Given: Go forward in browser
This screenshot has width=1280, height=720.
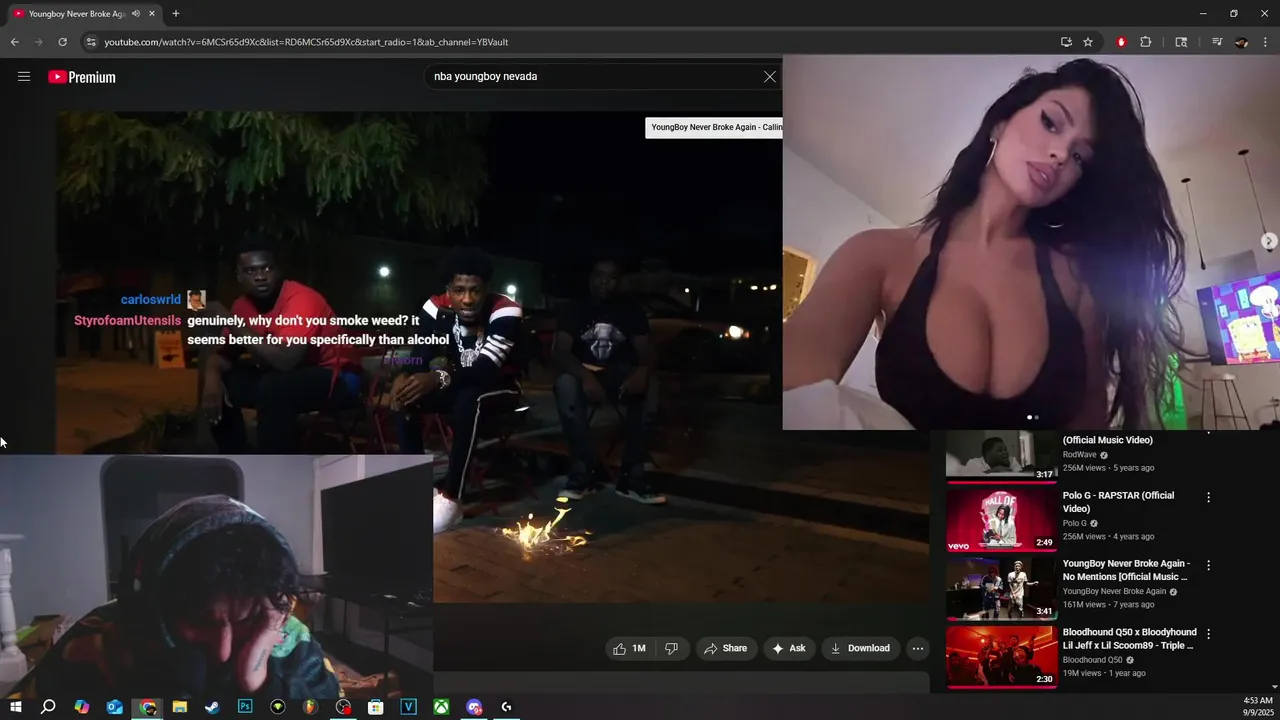Looking at the screenshot, I should (39, 42).
